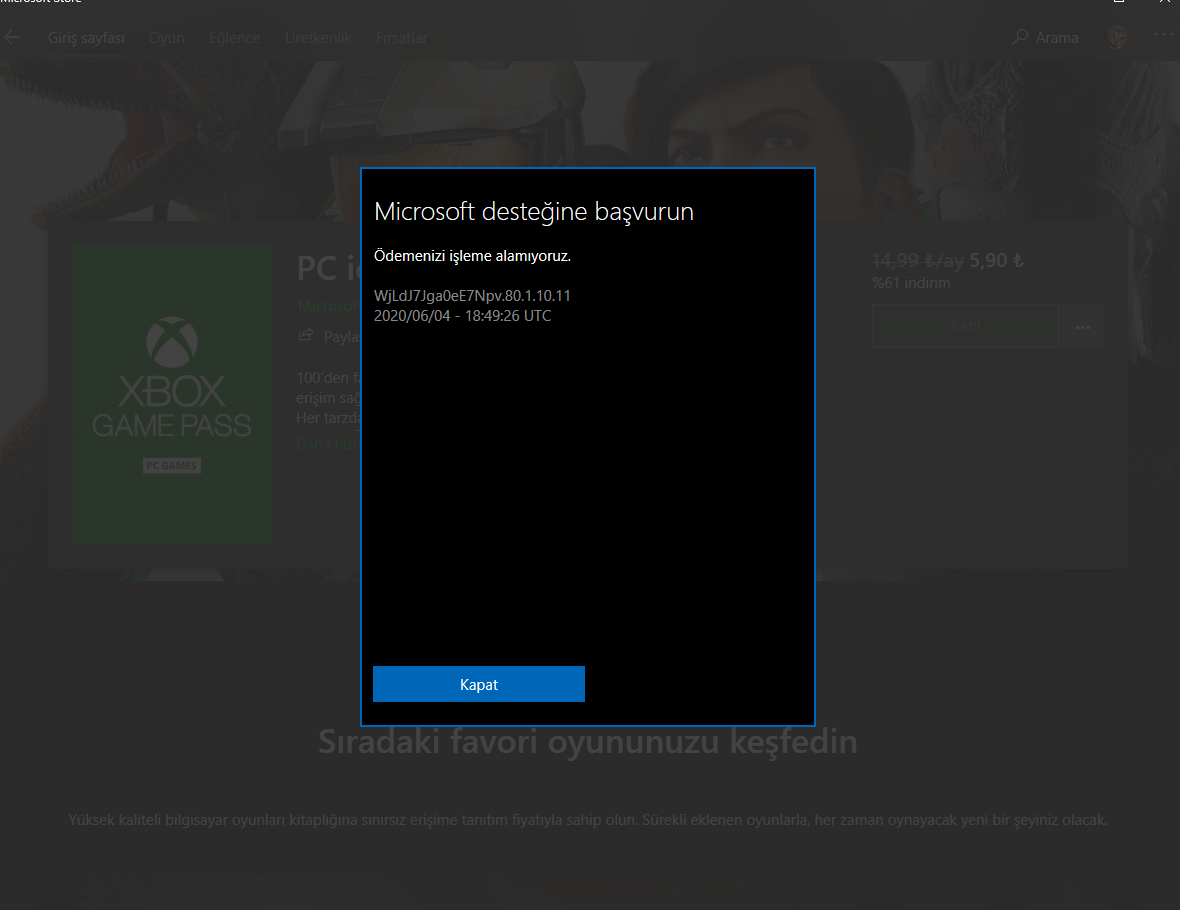
Task: Click the error code WjLdJ7Jga0eE7Npv.80.1.10.11
Action: 472,296
